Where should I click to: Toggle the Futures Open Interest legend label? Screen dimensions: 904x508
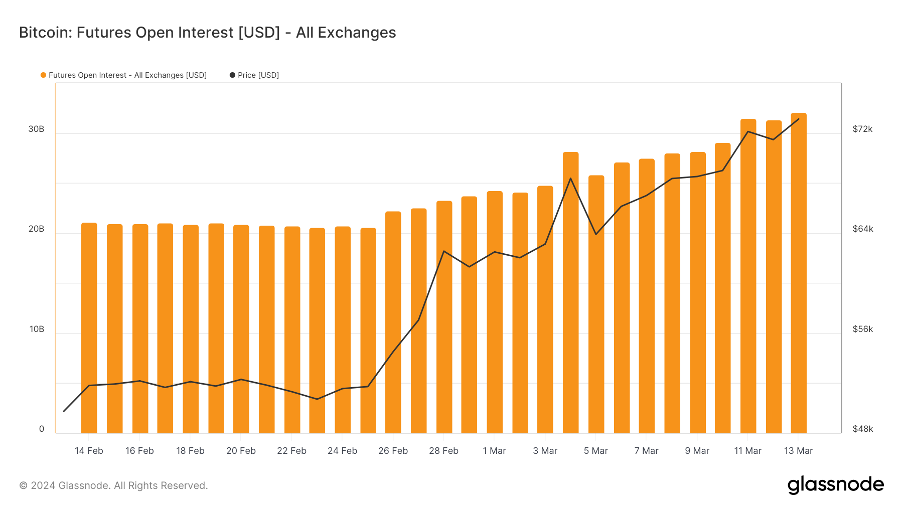128,75
